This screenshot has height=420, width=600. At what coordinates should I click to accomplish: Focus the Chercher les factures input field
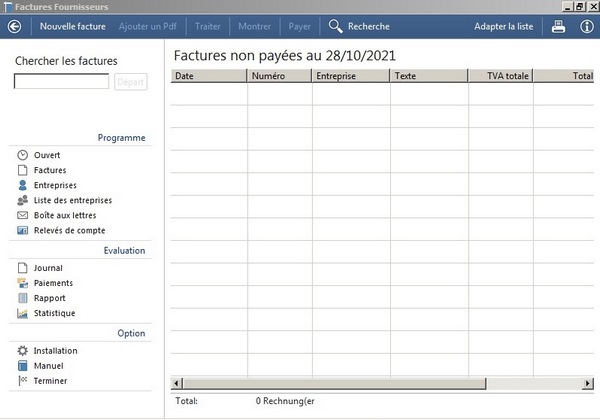click(61, 81)
